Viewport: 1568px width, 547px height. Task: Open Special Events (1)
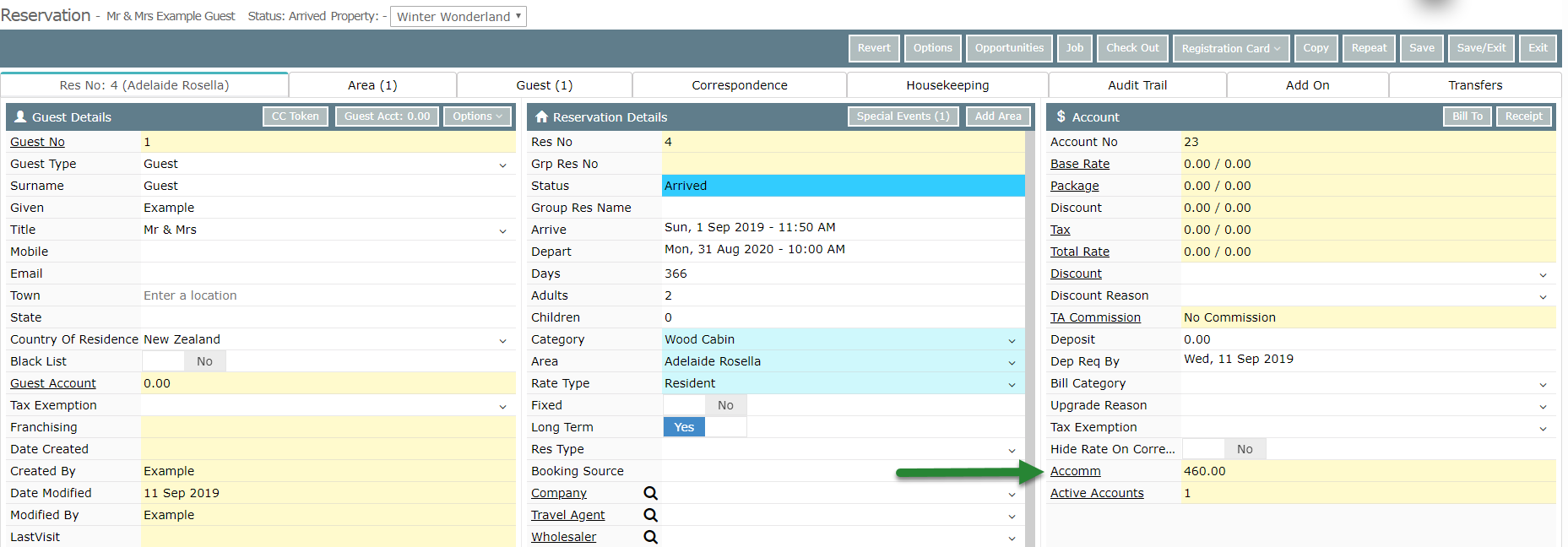903,116
